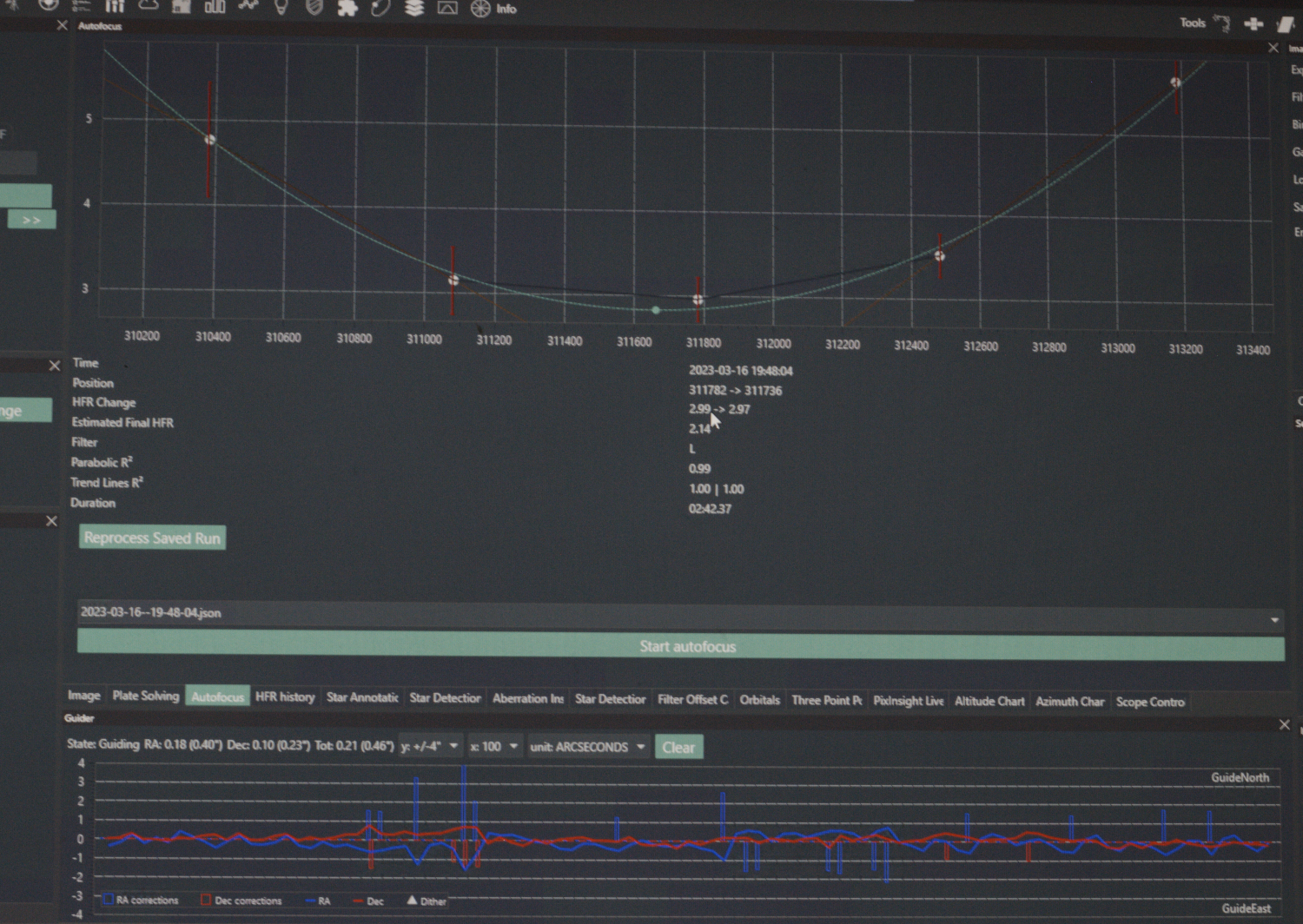Close the Guider panel

pyautogui.click(x=1284, y=724)
